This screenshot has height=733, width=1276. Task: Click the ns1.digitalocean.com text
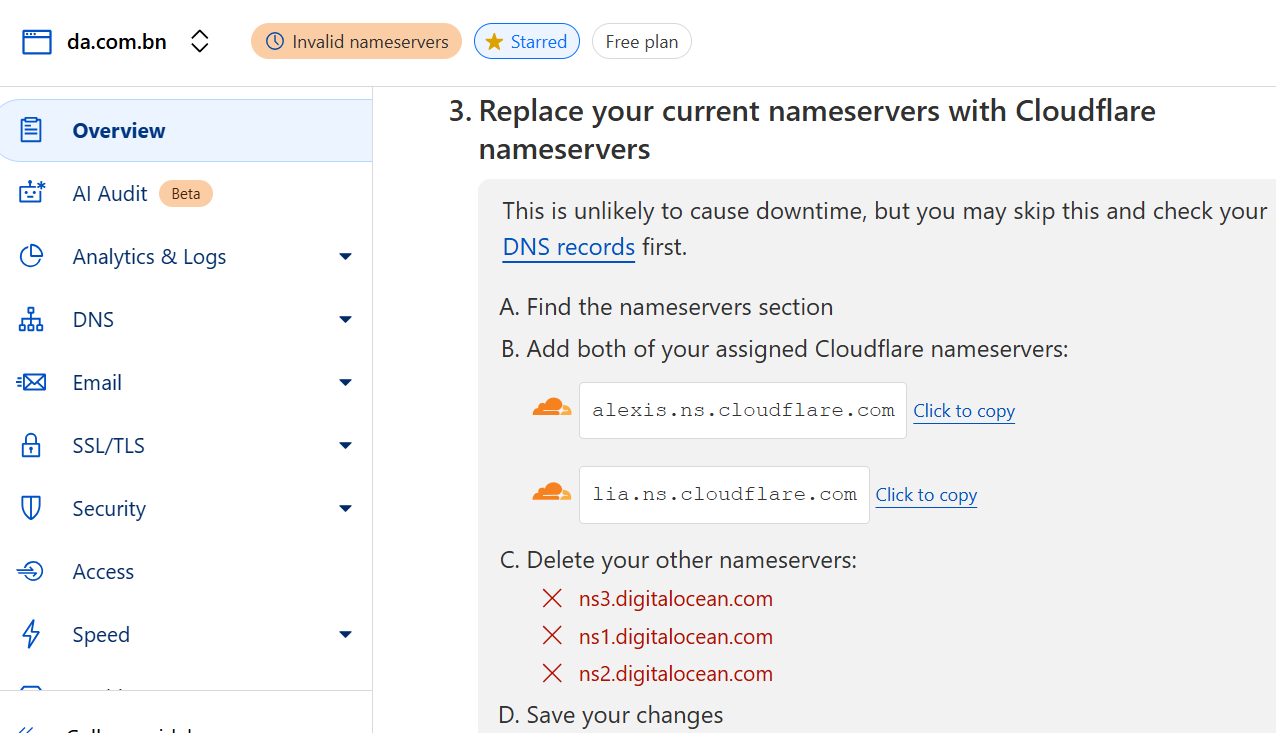(676, 637)
